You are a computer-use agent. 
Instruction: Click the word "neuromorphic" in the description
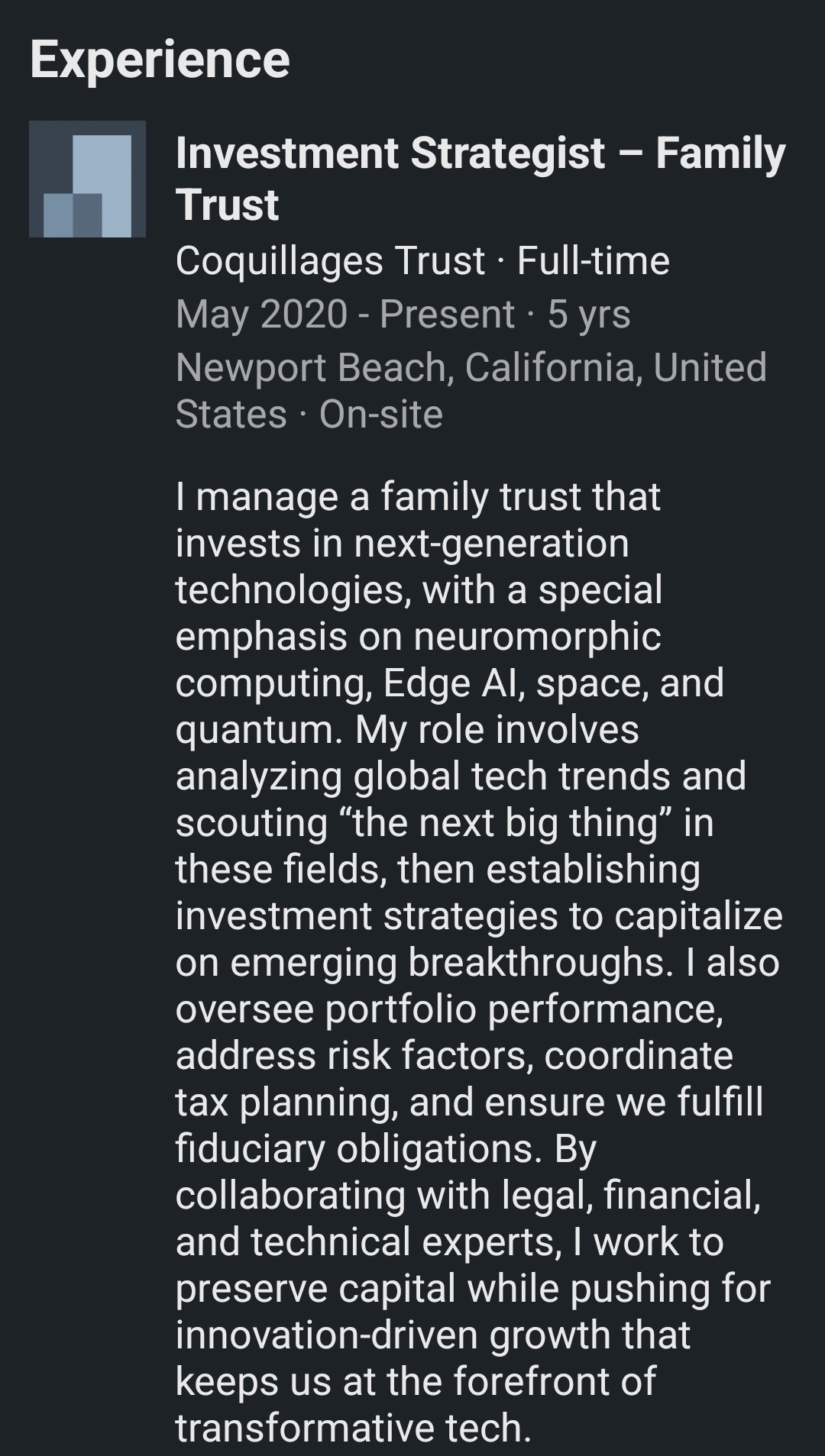click(537, 637)
